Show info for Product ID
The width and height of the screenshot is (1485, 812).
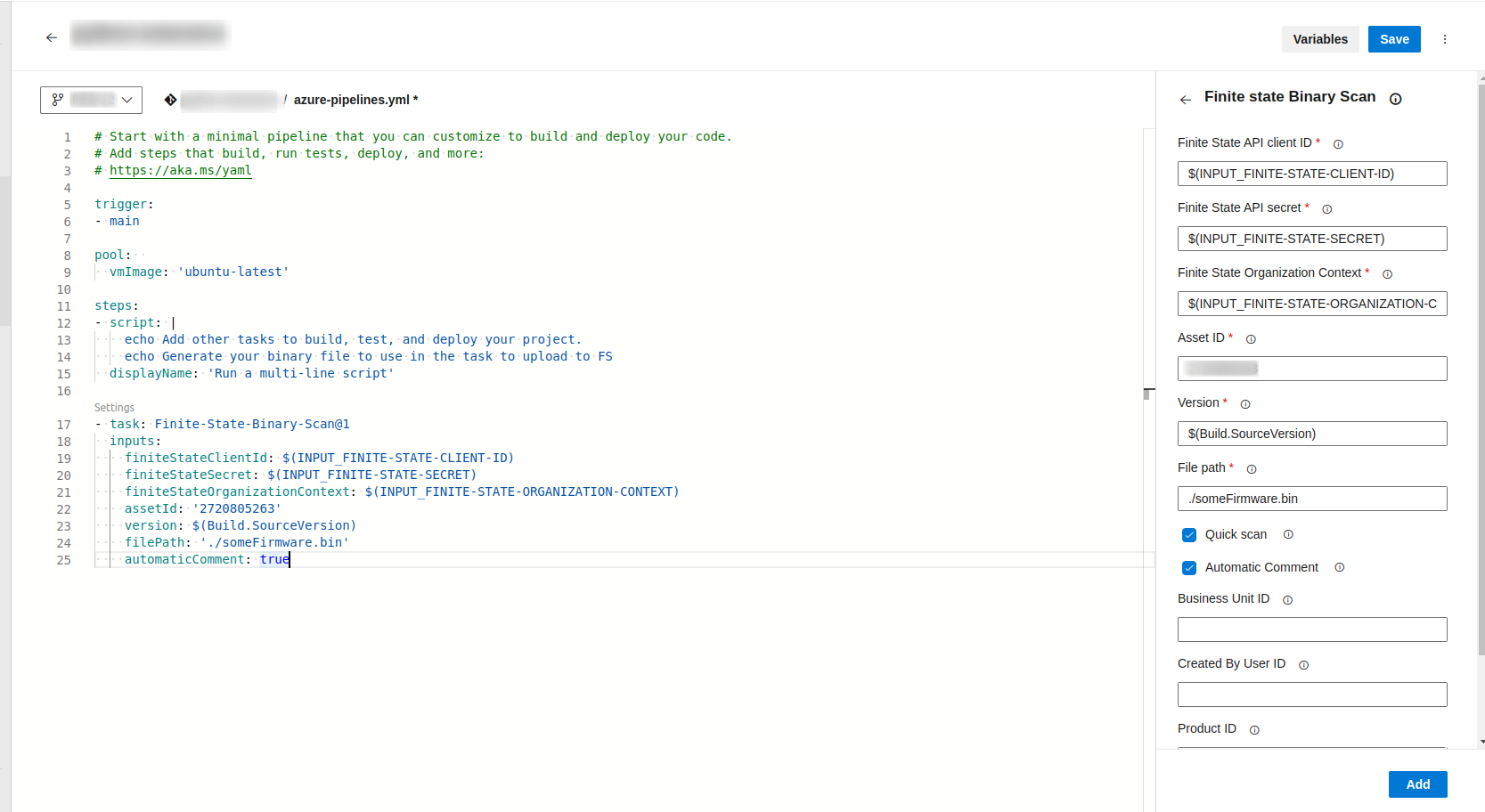pos(1254,730)
